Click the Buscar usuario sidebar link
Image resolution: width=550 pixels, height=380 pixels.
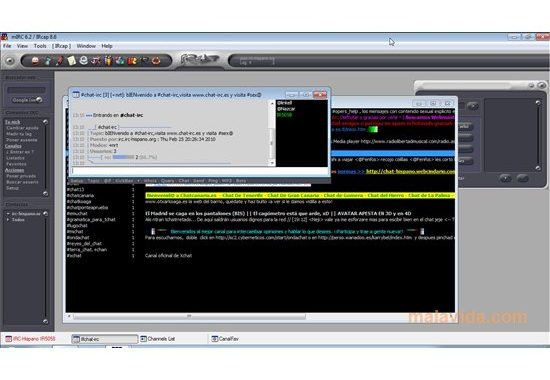coord(22,182)
